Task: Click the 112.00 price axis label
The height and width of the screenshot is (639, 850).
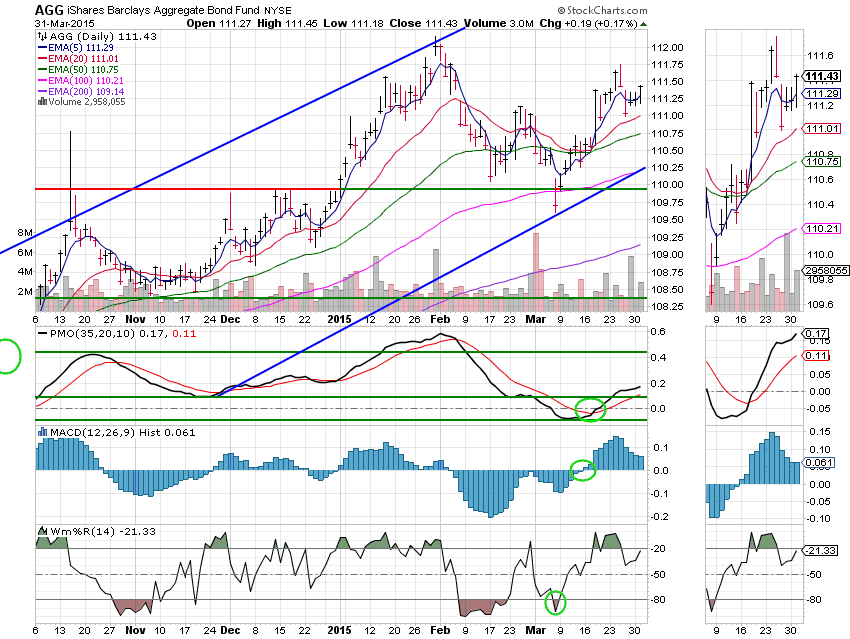Action: pos(667,47)
